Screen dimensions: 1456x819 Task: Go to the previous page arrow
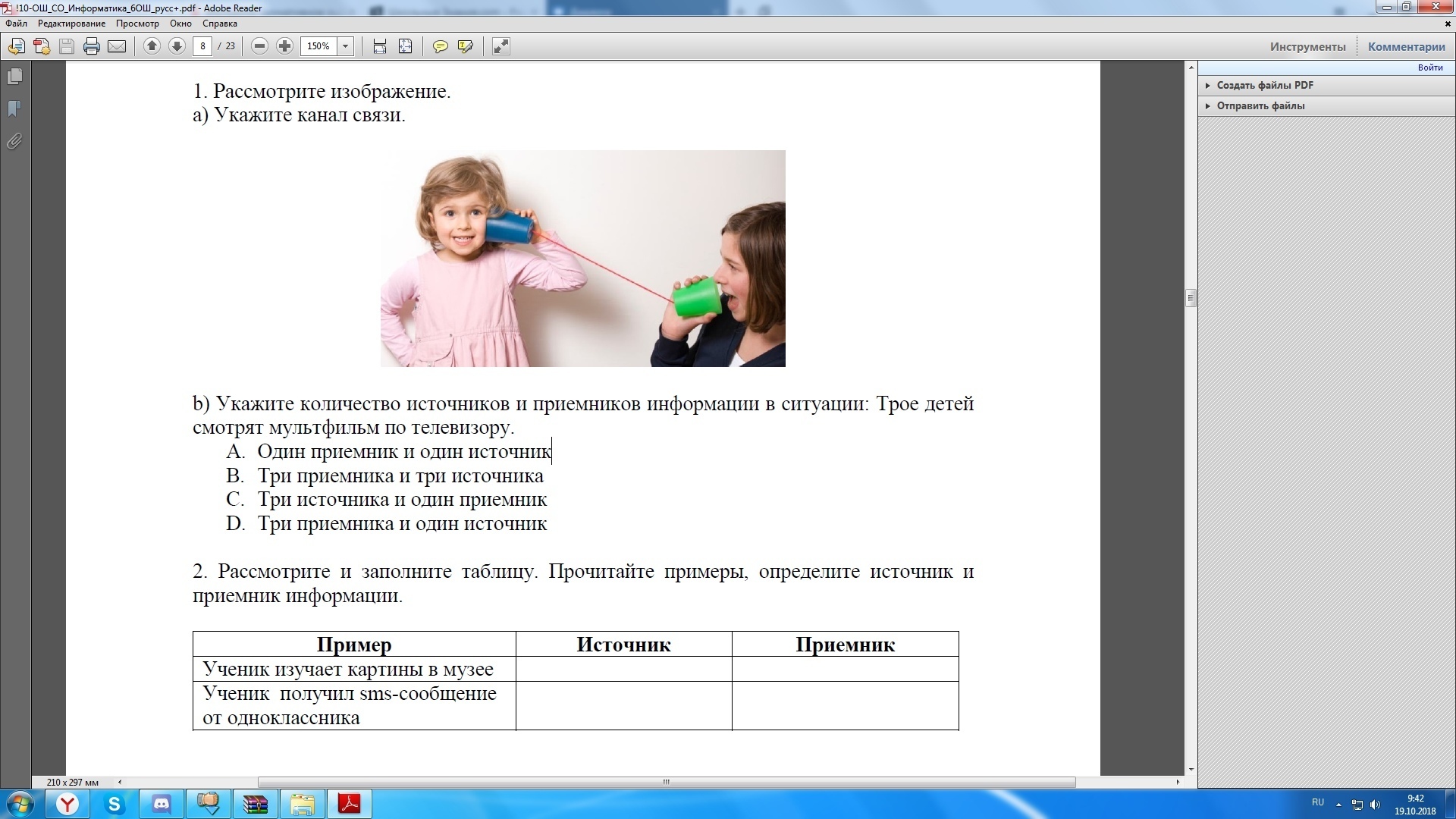coord(152,46)
